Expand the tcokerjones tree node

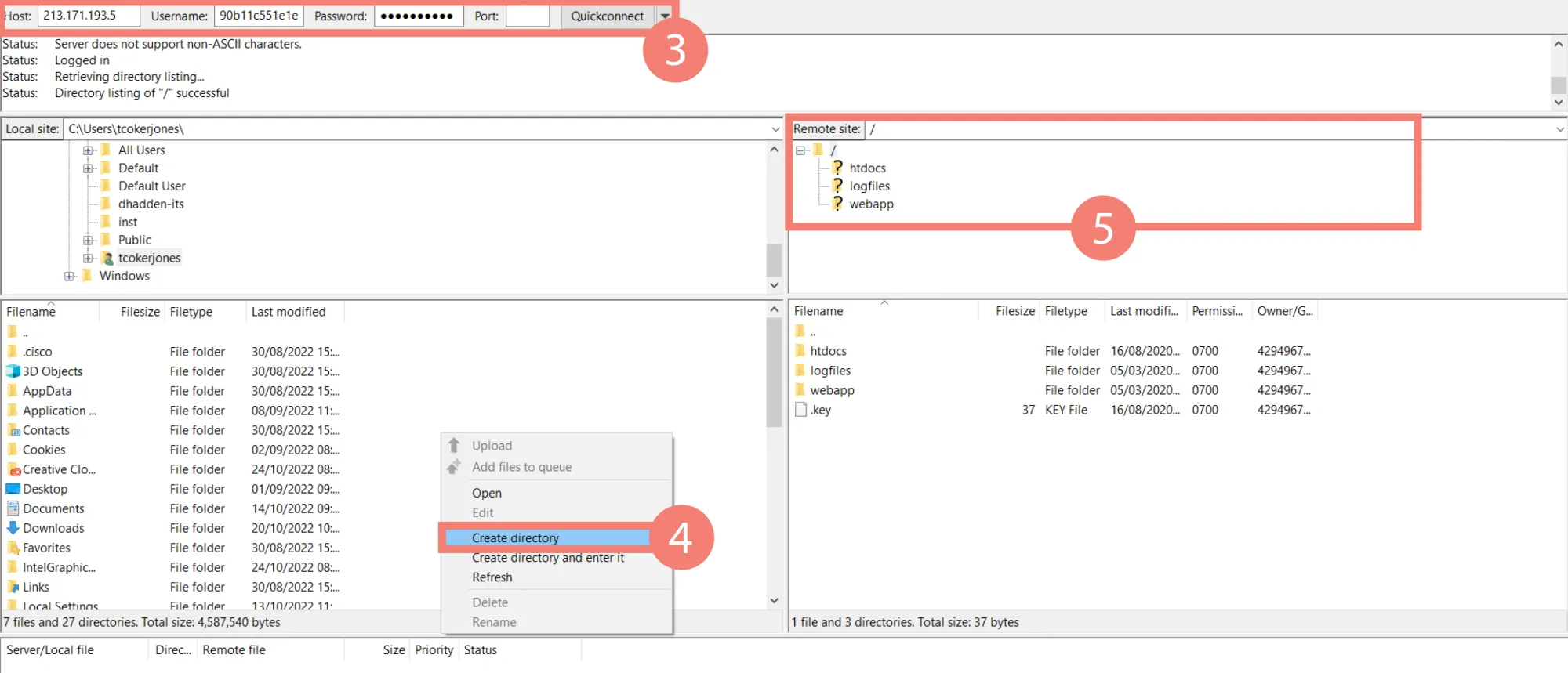point(88,258)
